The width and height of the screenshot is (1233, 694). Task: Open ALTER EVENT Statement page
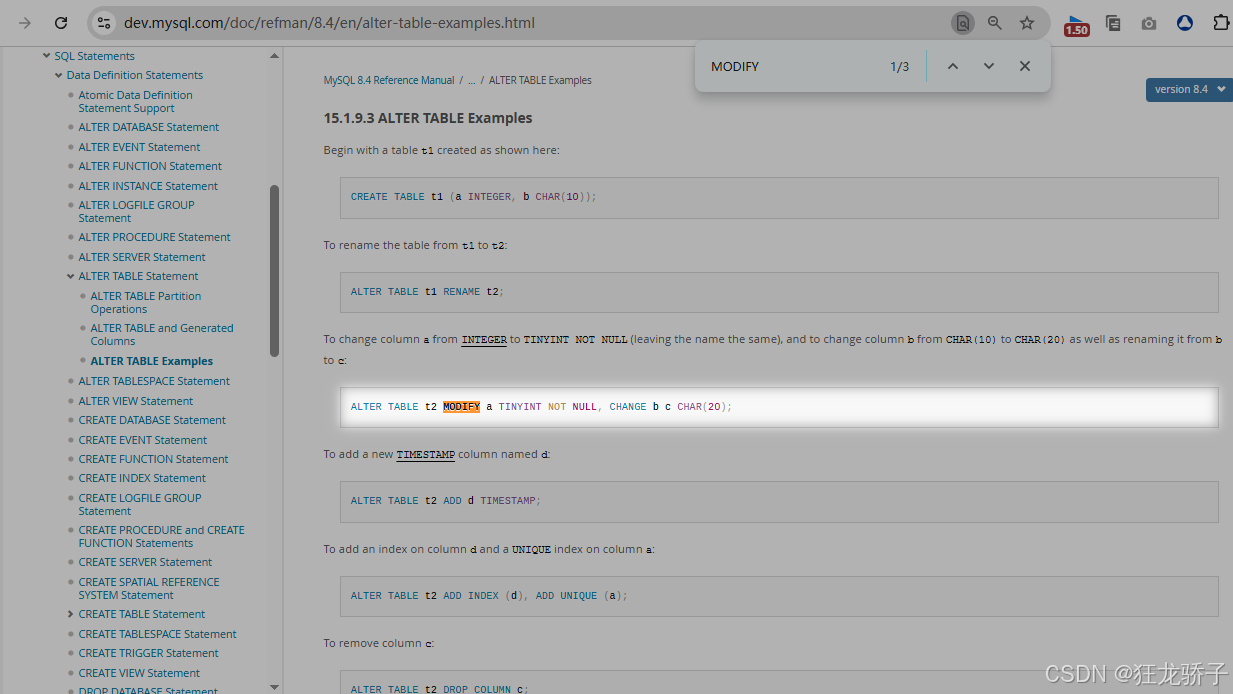coord(139,147)
